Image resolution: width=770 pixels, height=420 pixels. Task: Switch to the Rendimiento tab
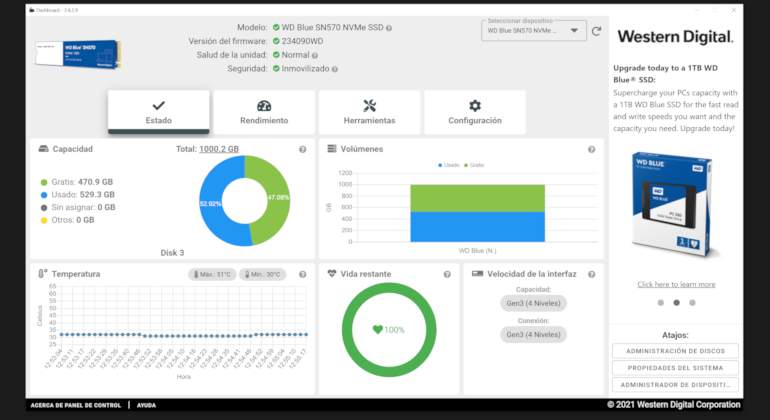point(264,112)
